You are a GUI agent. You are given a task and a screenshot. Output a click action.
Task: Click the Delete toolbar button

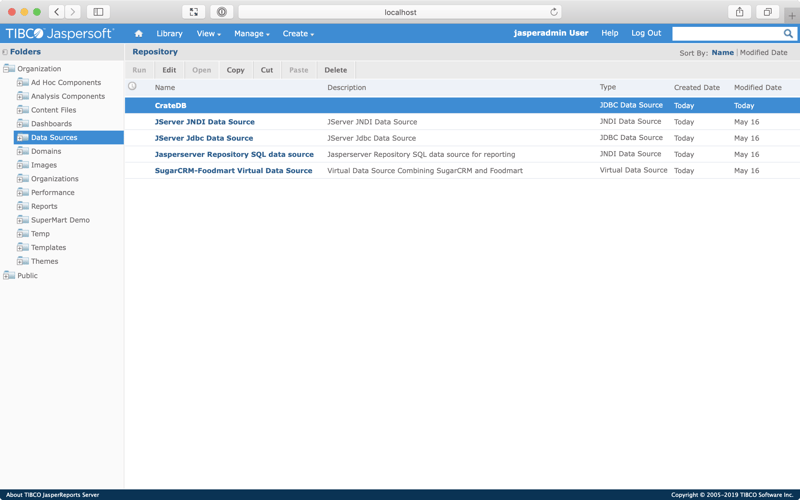point(336,70)
